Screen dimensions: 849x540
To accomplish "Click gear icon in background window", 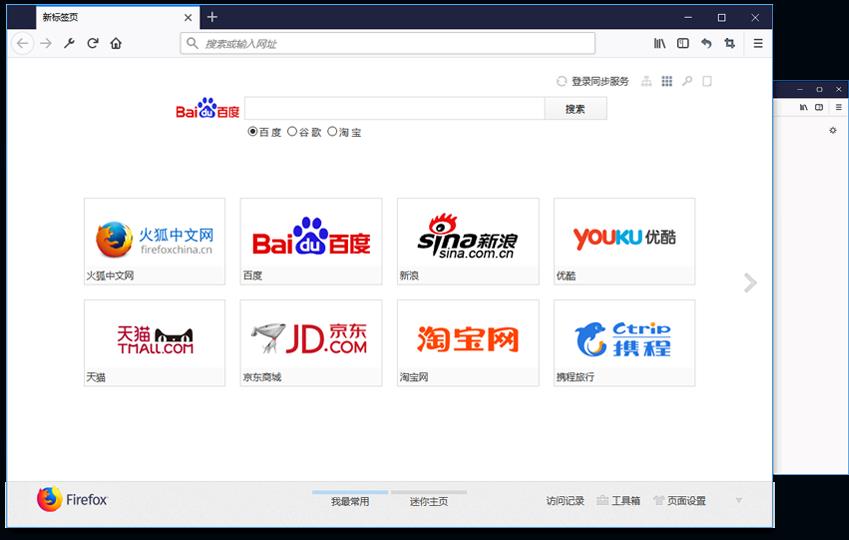I will [833, 130].
